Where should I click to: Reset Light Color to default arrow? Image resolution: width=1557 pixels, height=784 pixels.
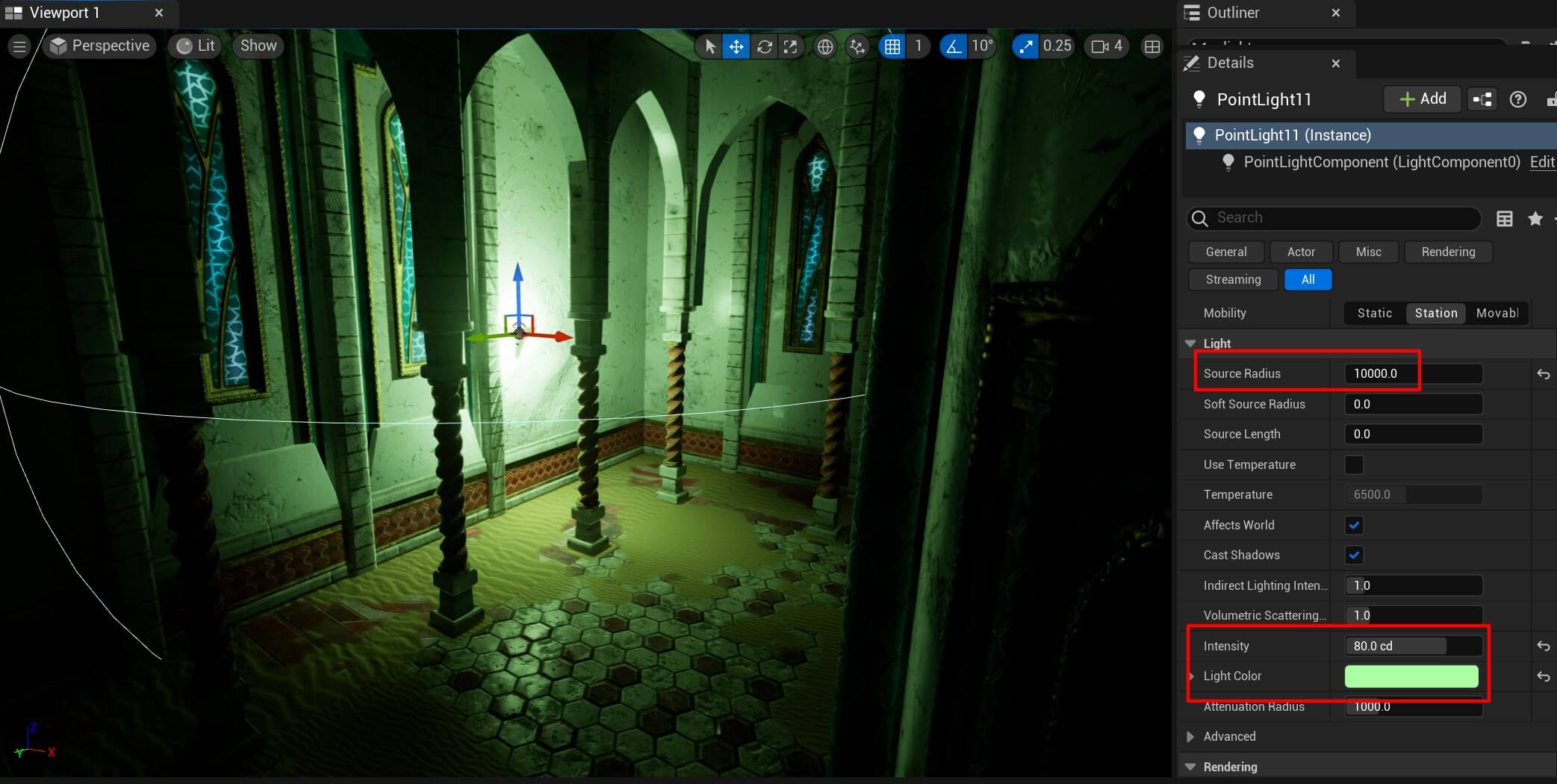(x=1543, y=676)
